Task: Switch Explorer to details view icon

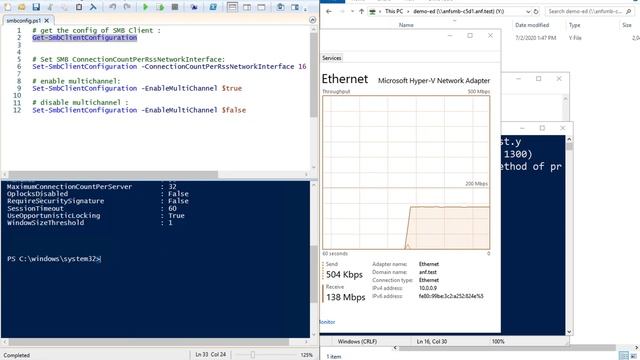Action: [x=623, y=356]
